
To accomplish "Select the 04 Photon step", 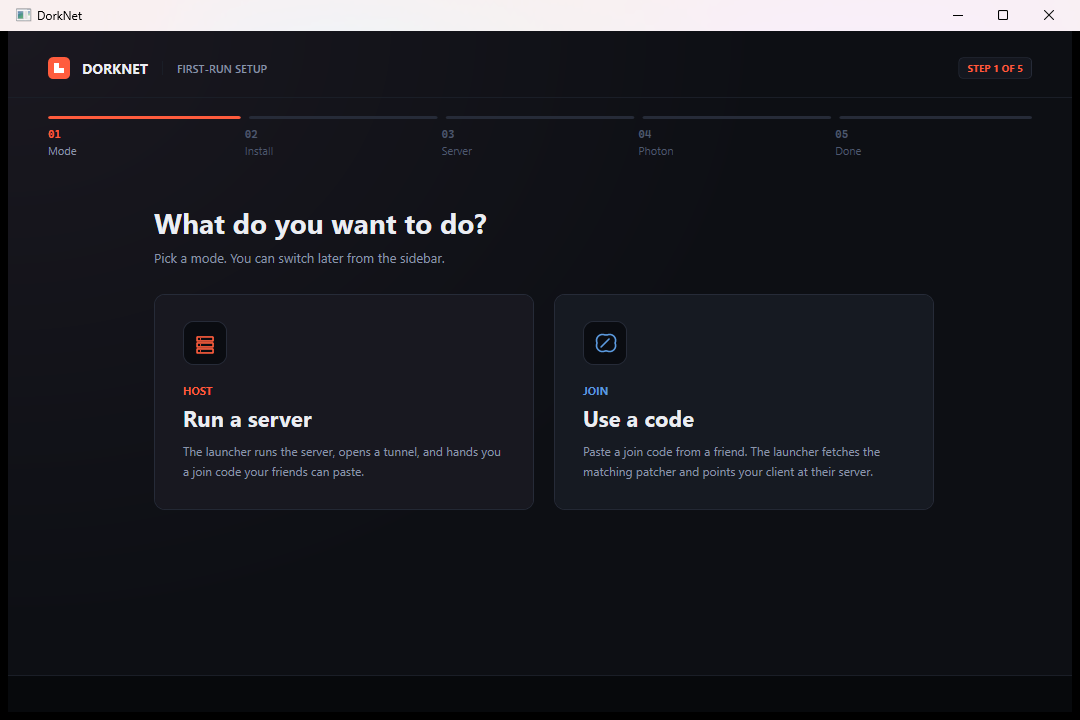I will [736, 137].
